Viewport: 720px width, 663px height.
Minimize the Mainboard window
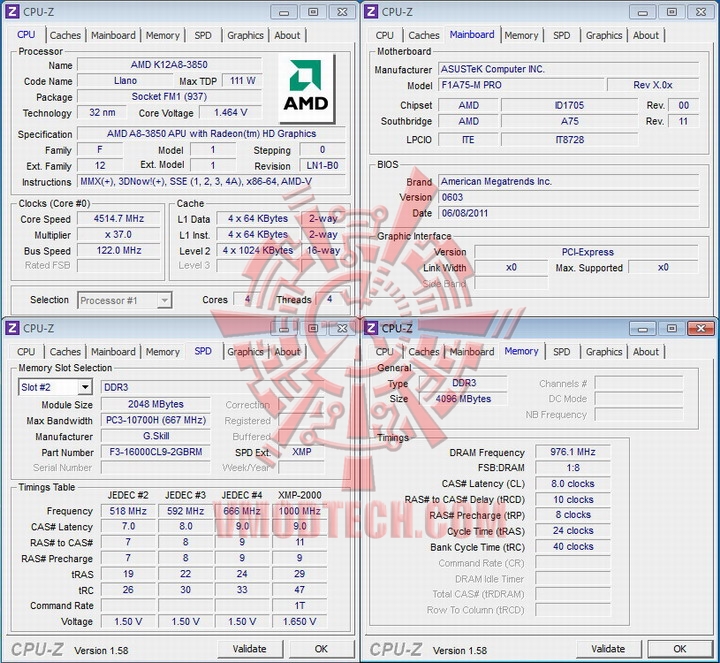click(x=642, y=12)
